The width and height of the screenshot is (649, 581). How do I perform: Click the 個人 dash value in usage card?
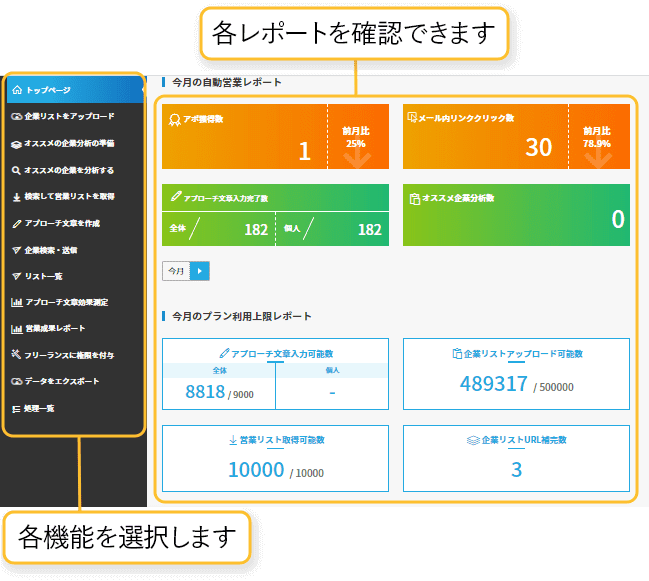[x=332, y=392]
